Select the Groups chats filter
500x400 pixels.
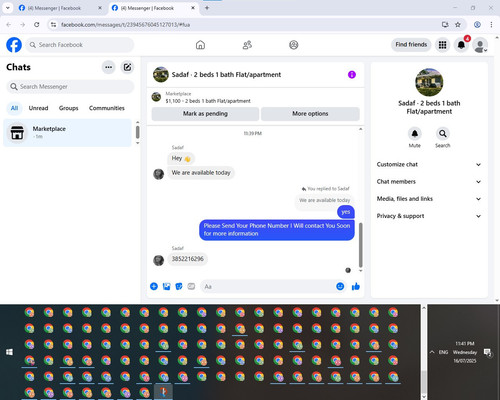coord(68,108)
